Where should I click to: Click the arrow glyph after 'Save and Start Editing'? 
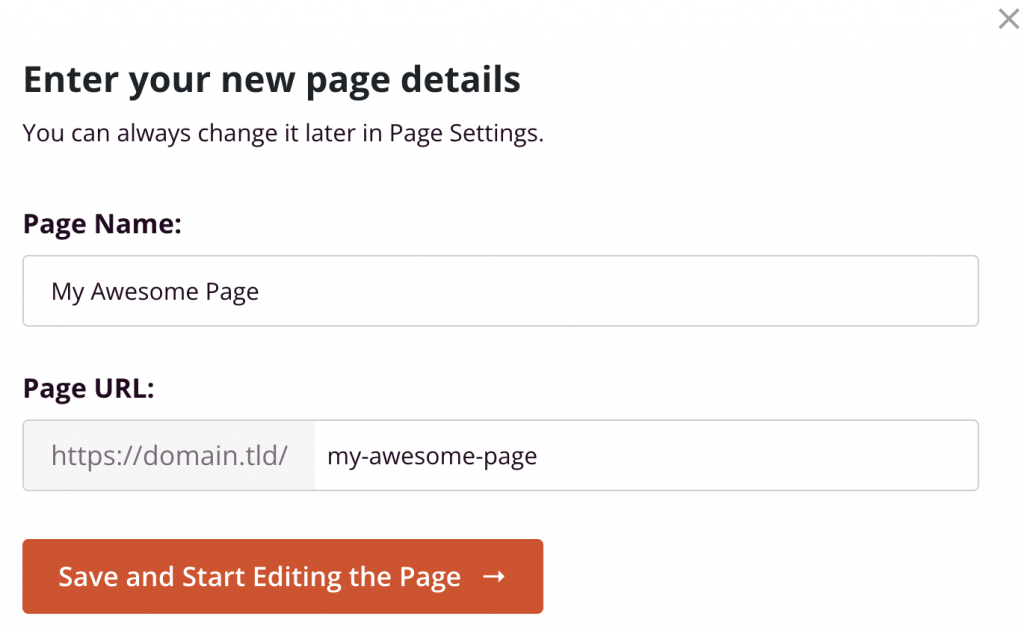pyautogui.click(x=492, y=576)
